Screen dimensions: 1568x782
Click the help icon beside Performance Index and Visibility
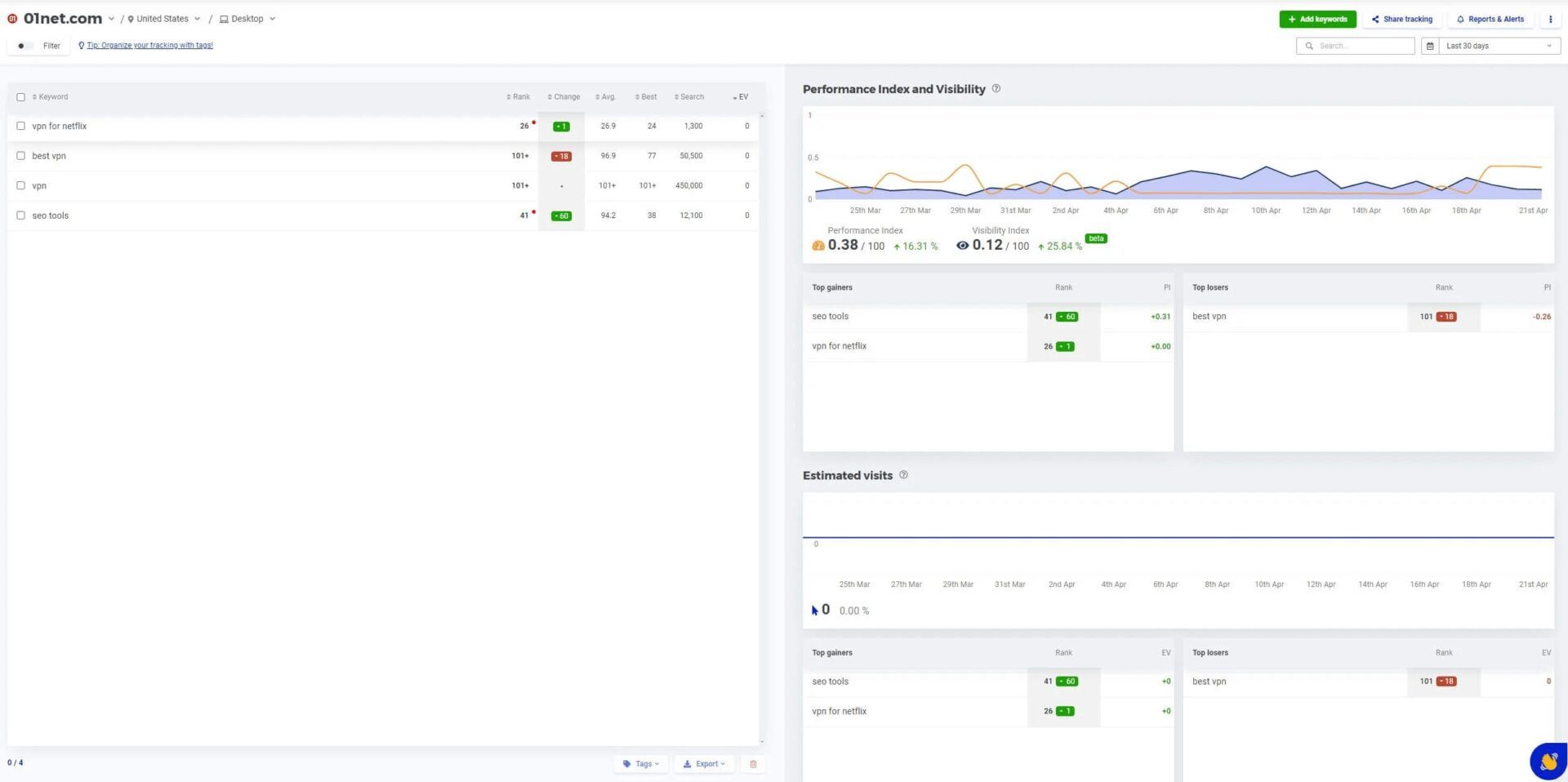pyautogui.click(x=996, y=89)
